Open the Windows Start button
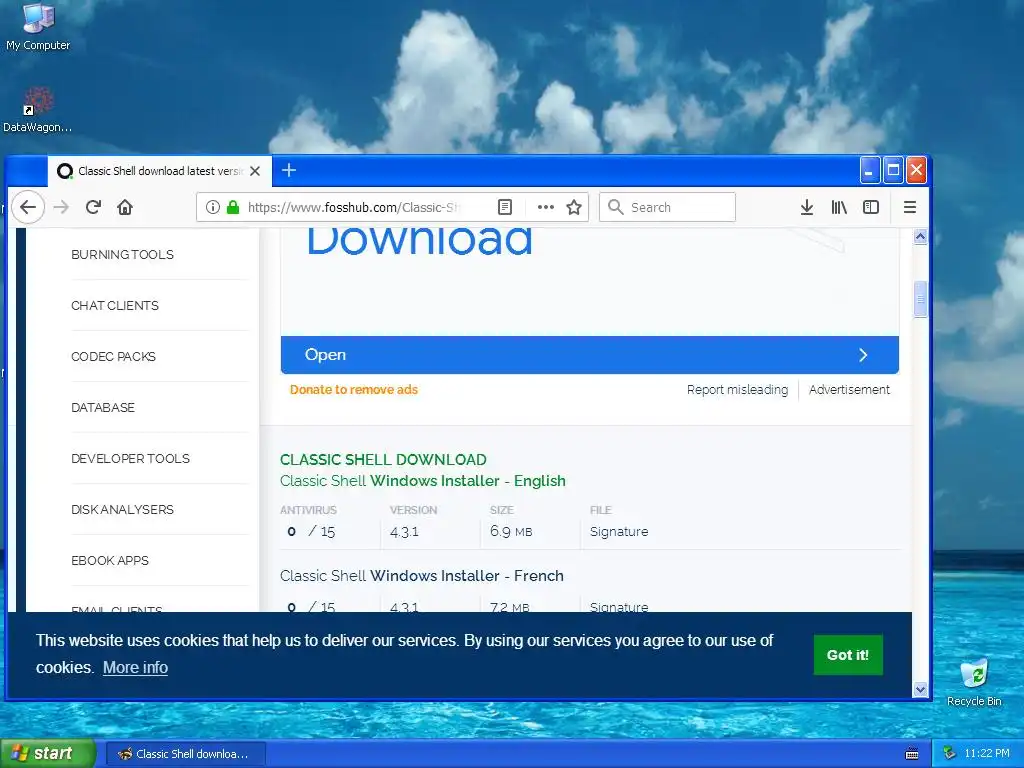The image size is (1024, 768). tap(47, 754)
